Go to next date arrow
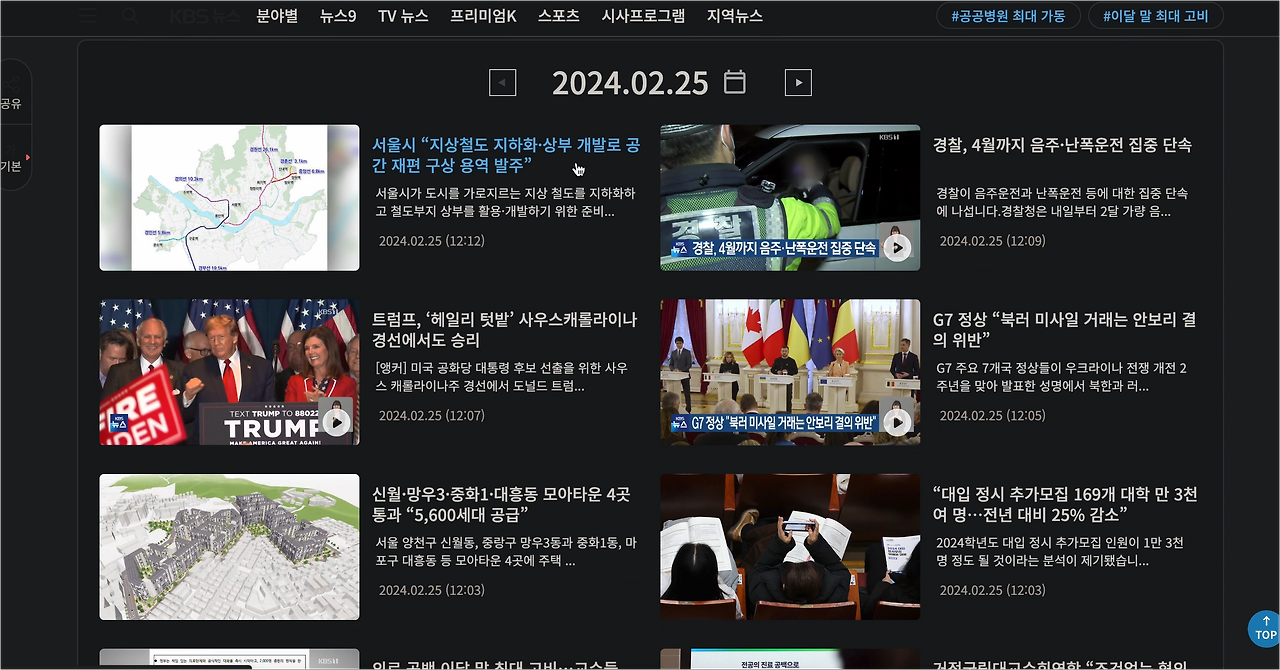 coord(798,83)
